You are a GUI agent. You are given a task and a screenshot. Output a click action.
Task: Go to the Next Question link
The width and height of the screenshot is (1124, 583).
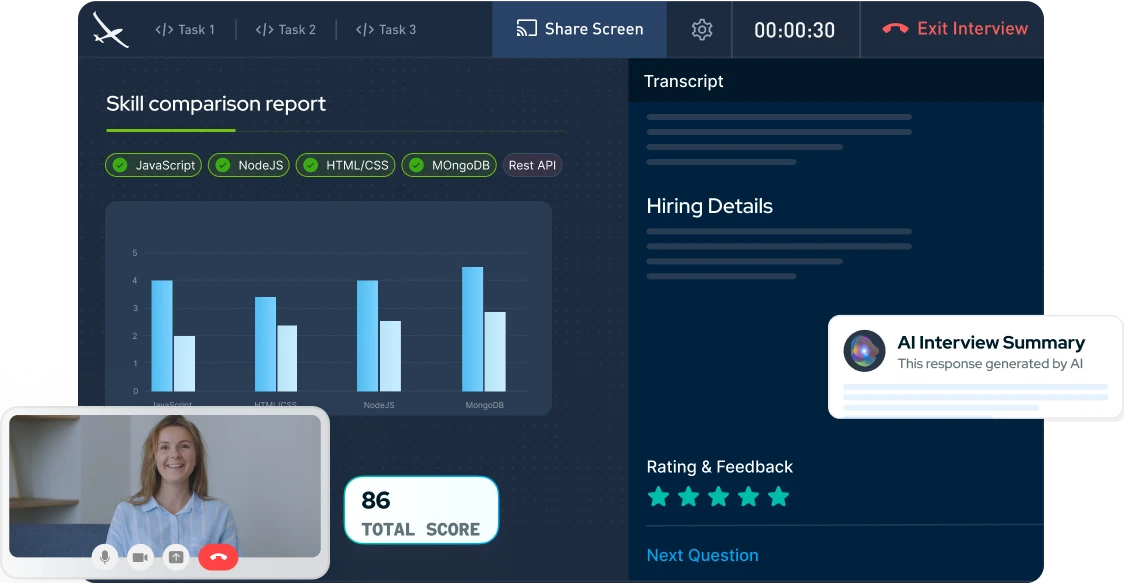[x=702, y=555]
